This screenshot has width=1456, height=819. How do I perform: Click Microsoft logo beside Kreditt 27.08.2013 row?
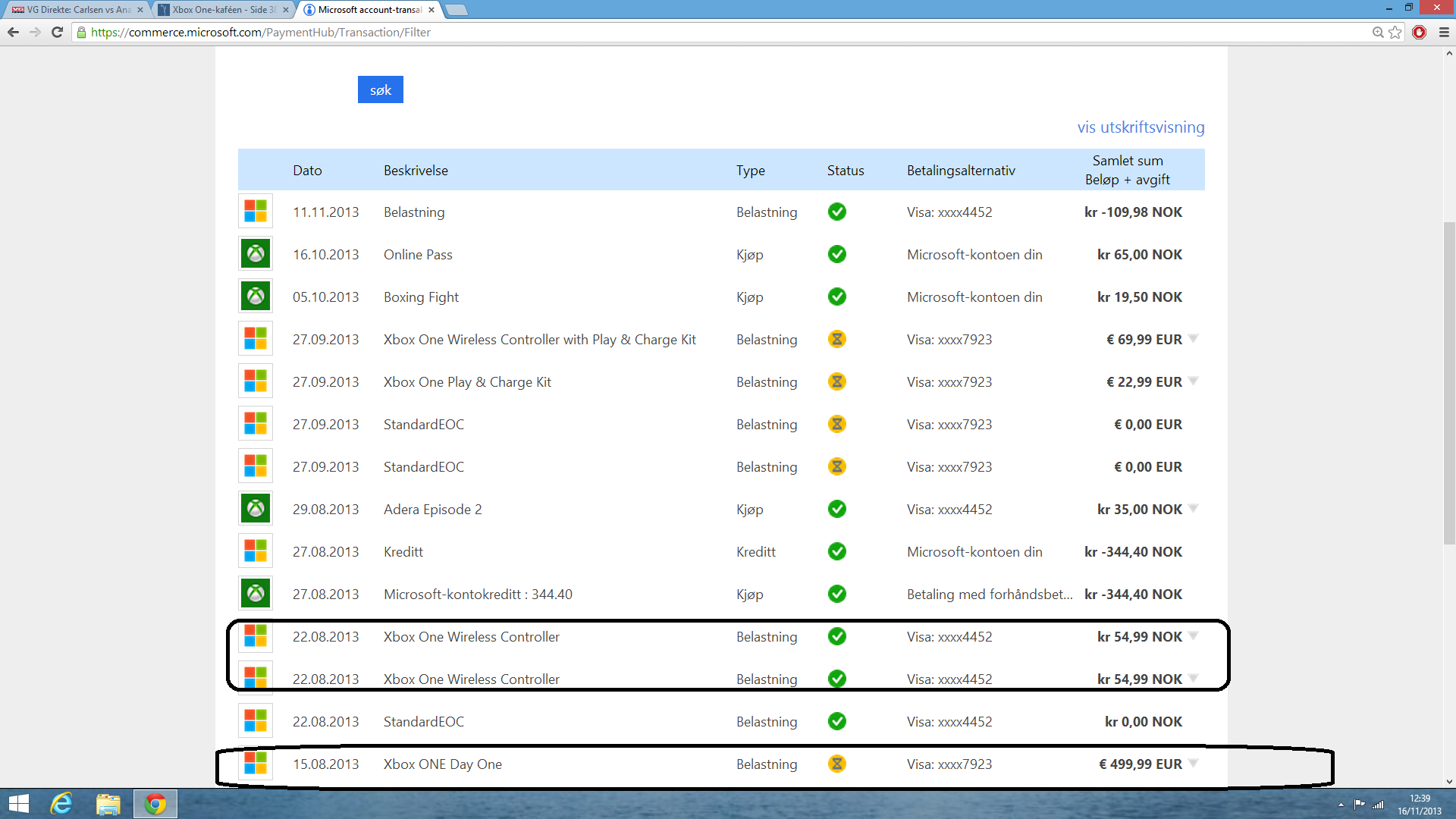(256, 551)
